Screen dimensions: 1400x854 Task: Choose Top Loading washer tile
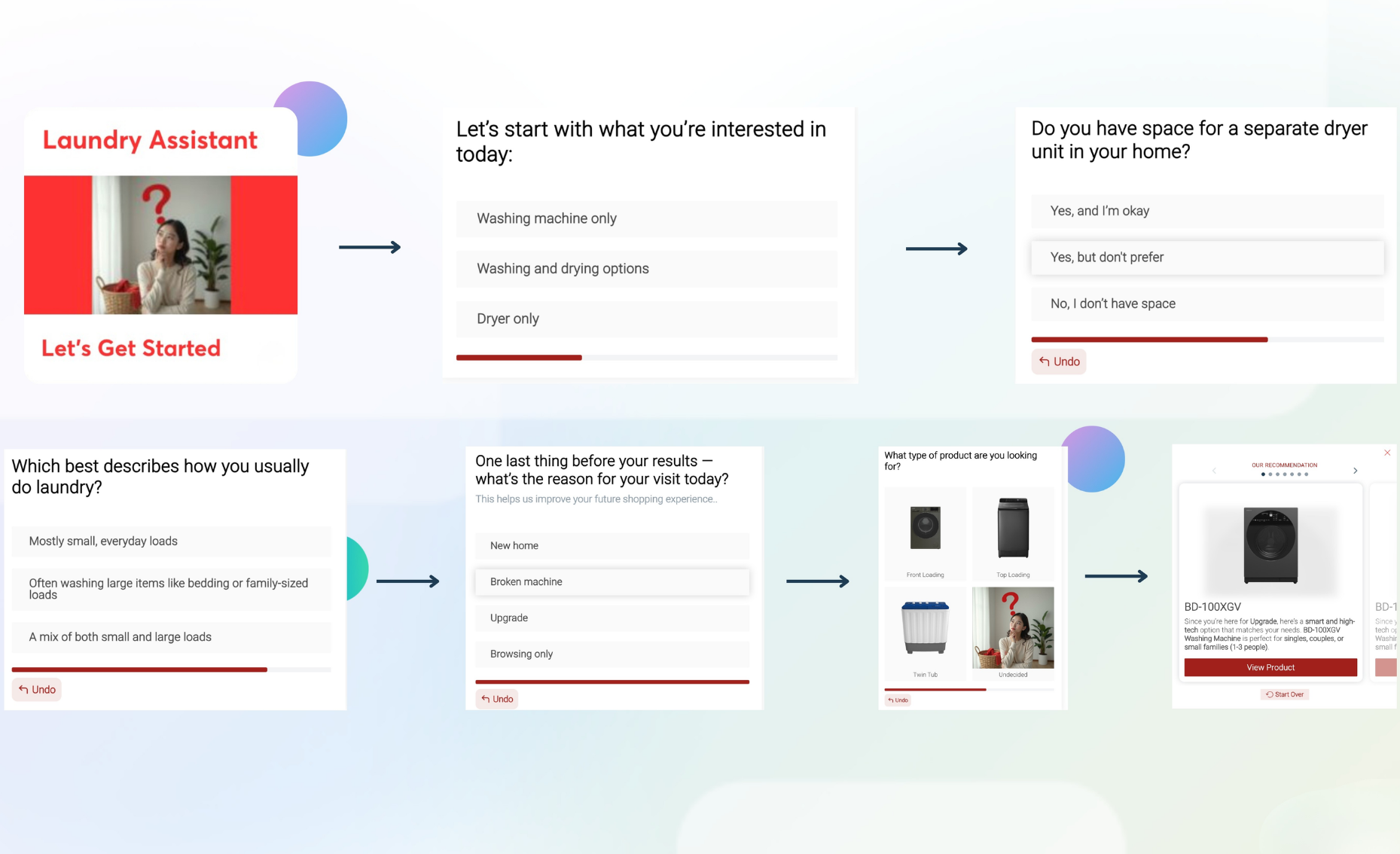[1013, 534]
